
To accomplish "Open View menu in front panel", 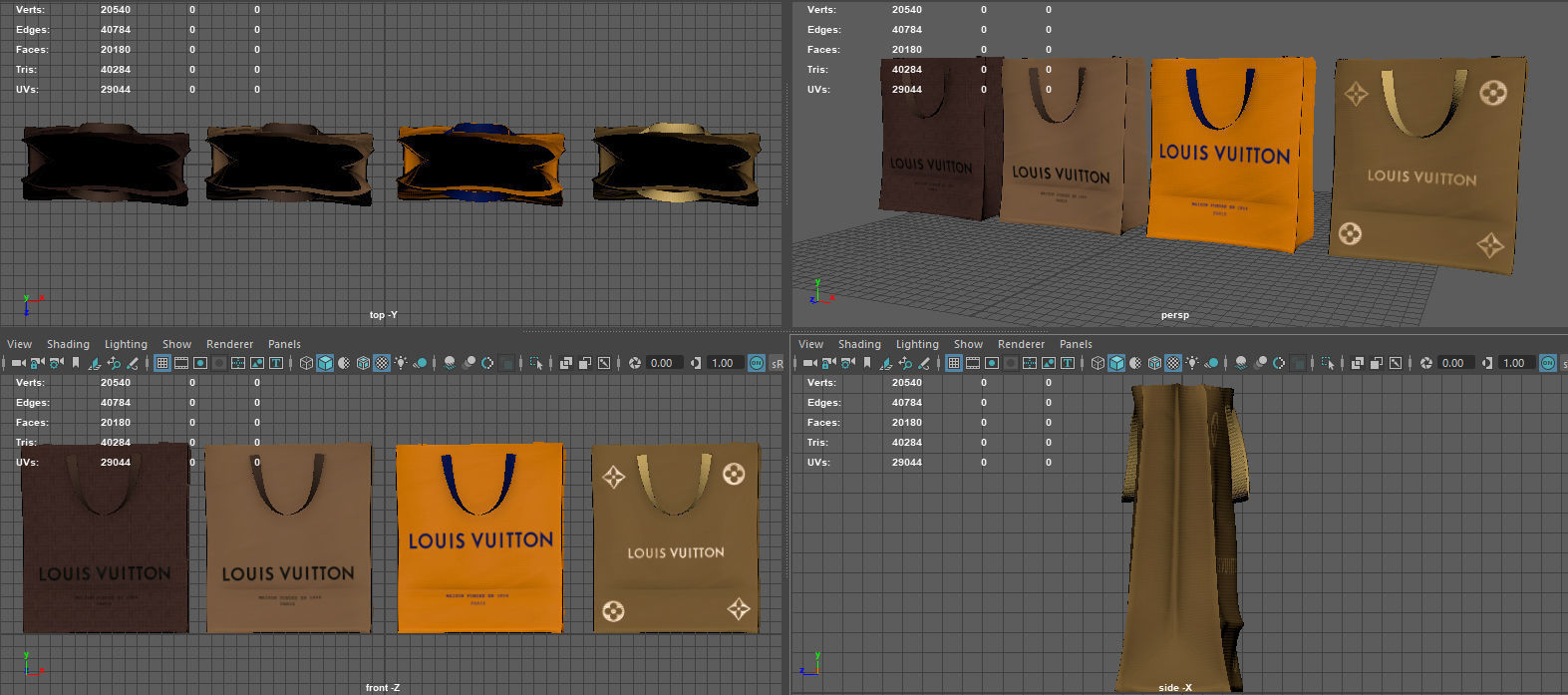I will 19,344.
